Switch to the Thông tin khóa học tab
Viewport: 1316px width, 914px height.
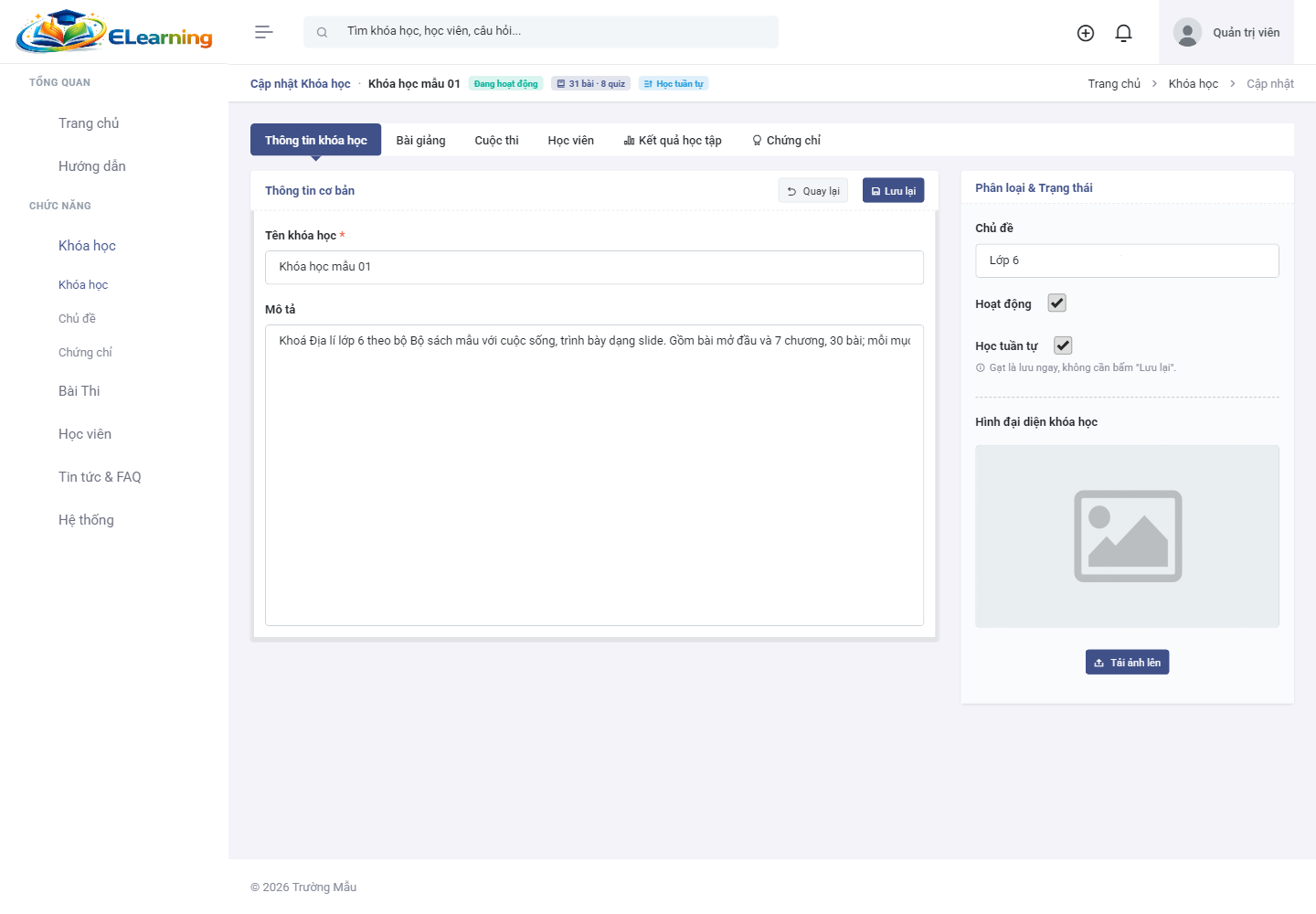(x=316, y=140)
